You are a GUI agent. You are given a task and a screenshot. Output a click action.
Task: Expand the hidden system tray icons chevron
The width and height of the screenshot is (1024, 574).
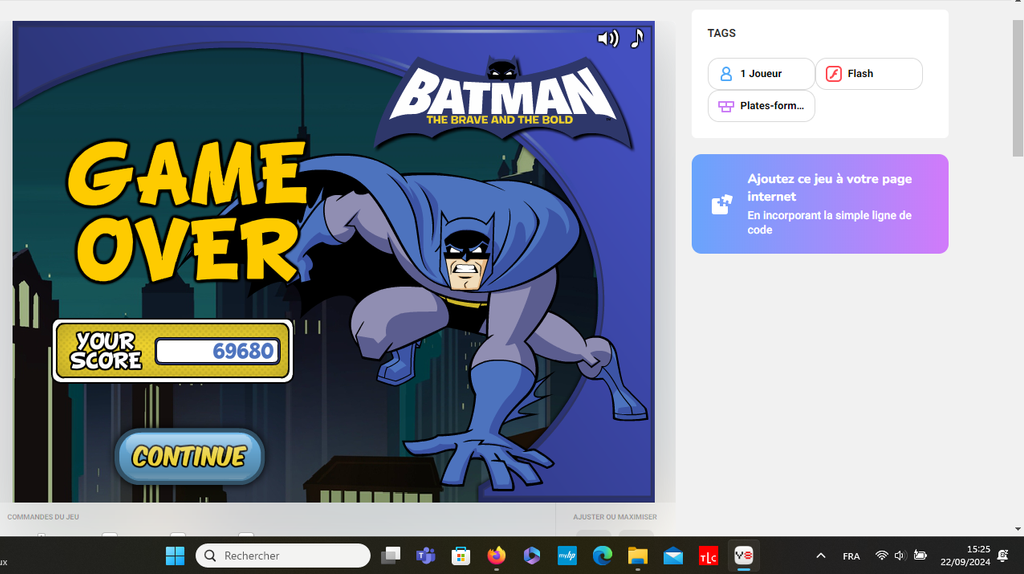click(821, 555)
